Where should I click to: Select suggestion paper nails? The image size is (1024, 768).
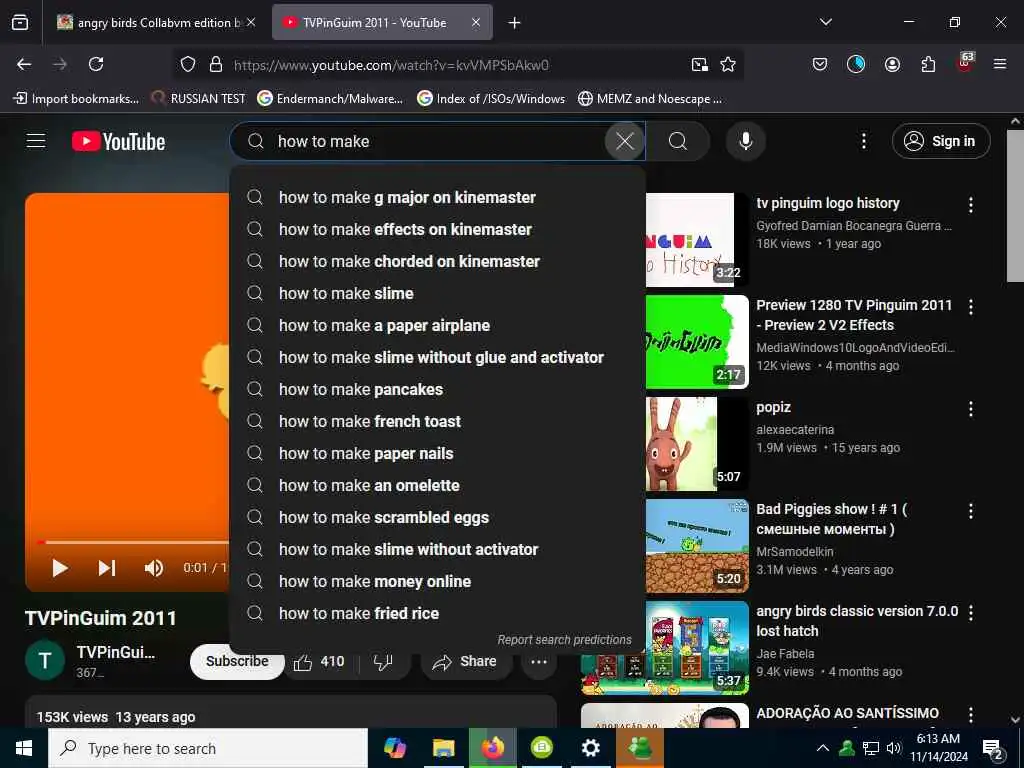[x=438, y=453]
